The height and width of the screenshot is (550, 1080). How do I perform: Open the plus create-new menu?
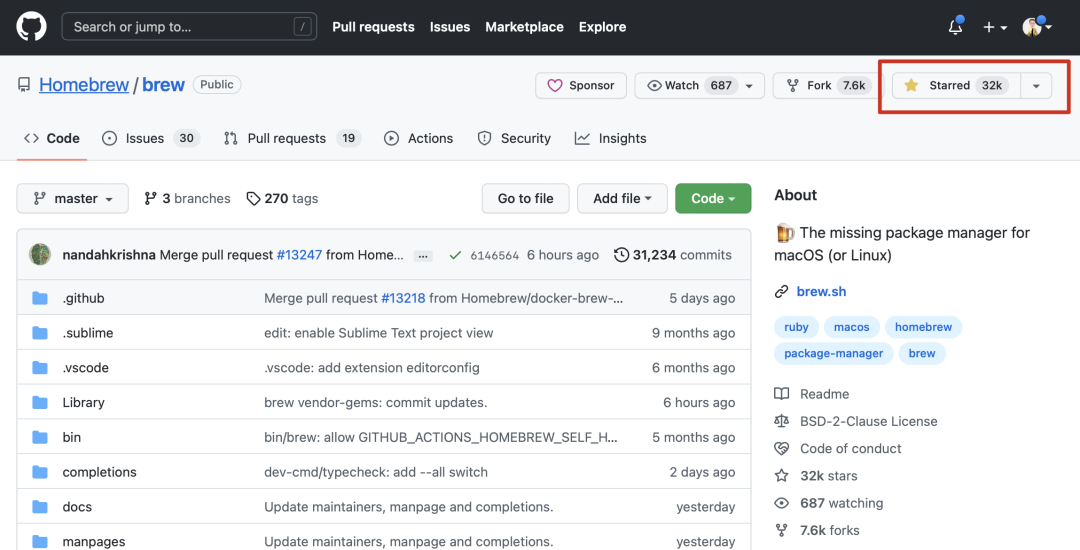995,27
